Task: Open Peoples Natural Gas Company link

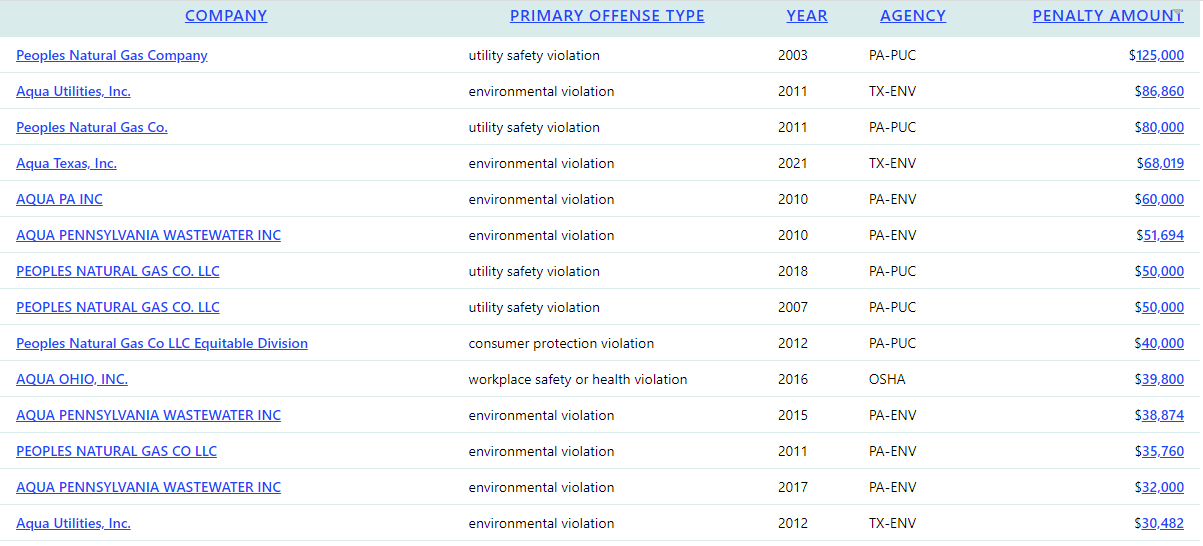Action: 112,55
